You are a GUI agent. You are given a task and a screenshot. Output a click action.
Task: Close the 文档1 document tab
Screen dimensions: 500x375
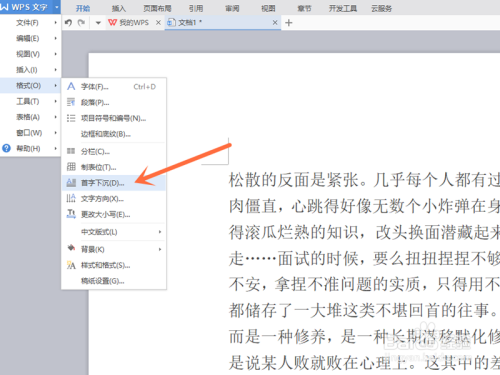(275, 22)
